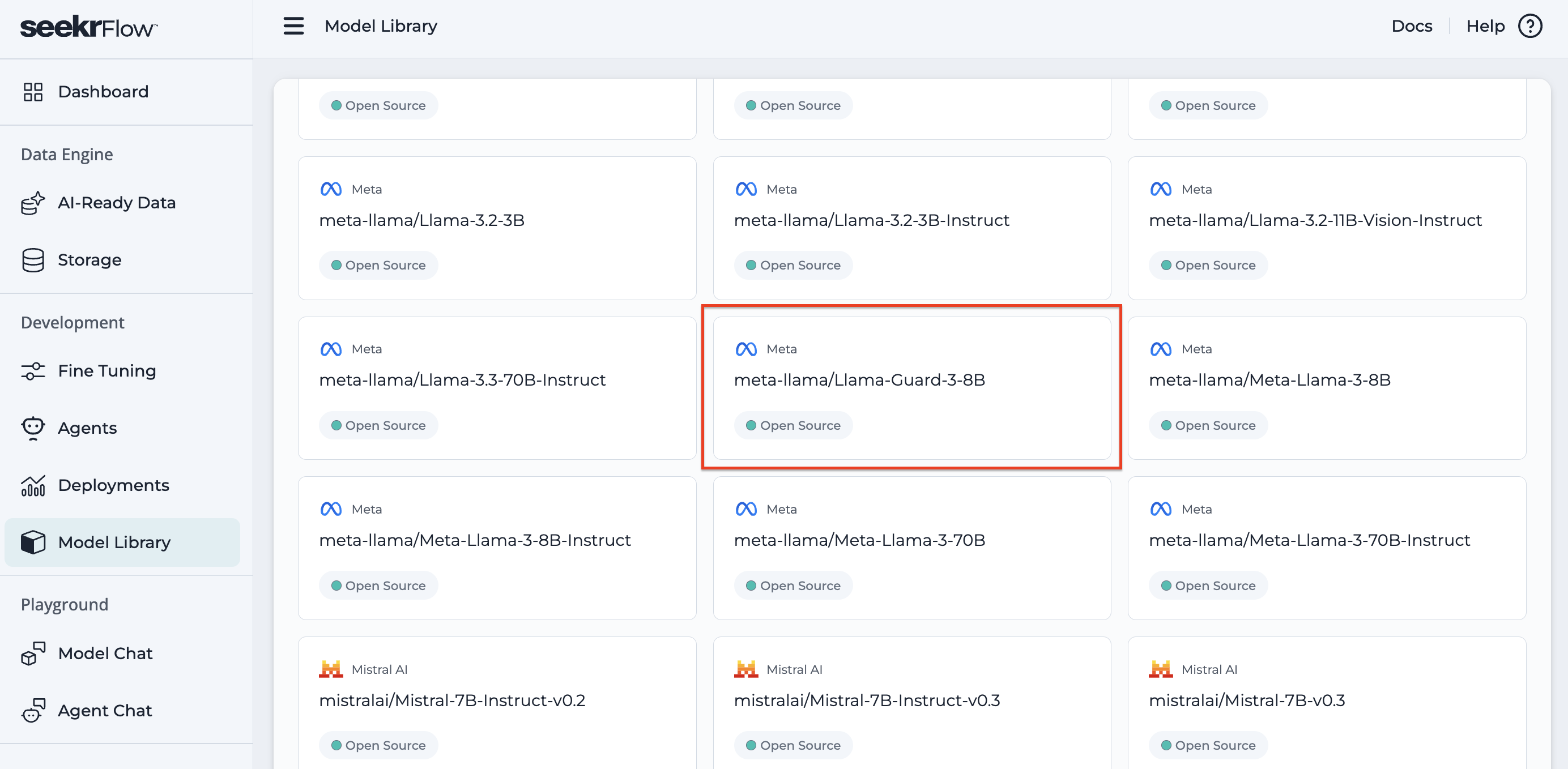Click the Model Chat icon
Viewport: 1568px width, 769px height.
click(x=33, y=653)
